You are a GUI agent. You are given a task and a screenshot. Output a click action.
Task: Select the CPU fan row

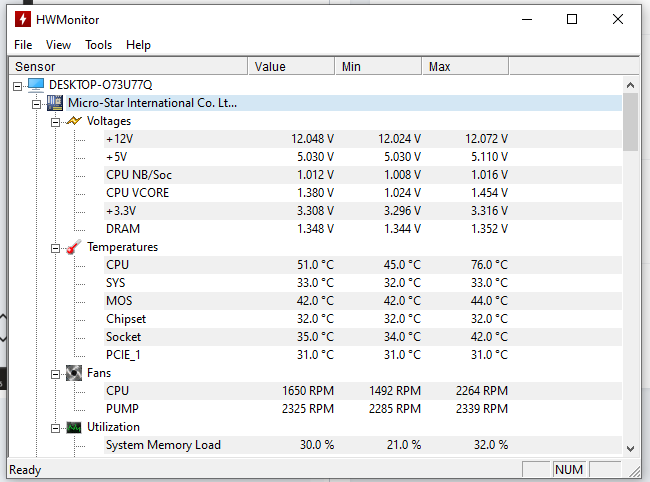point(363,391)
